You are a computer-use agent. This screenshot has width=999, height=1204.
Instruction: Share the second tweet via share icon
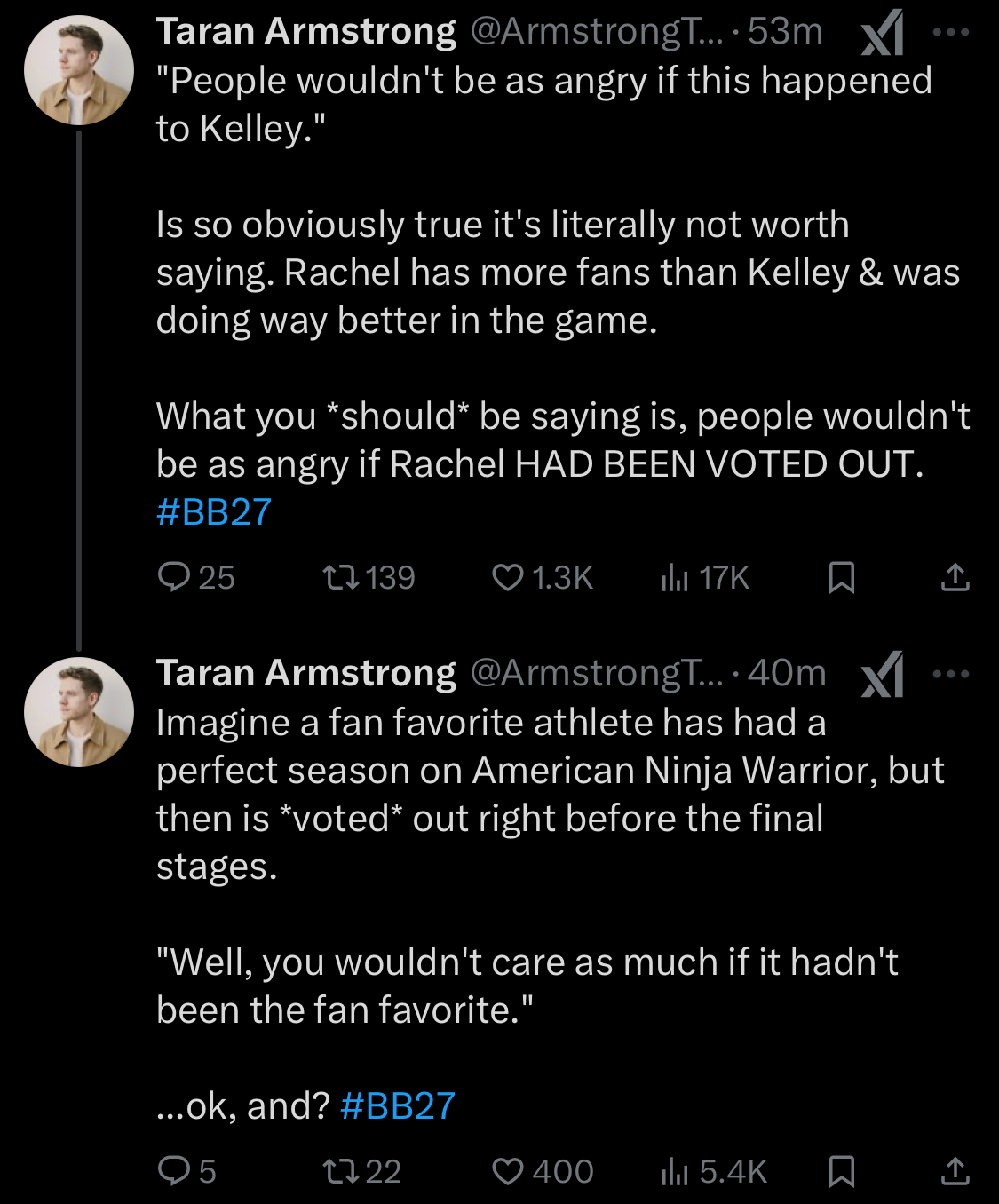click(955, 1171)
